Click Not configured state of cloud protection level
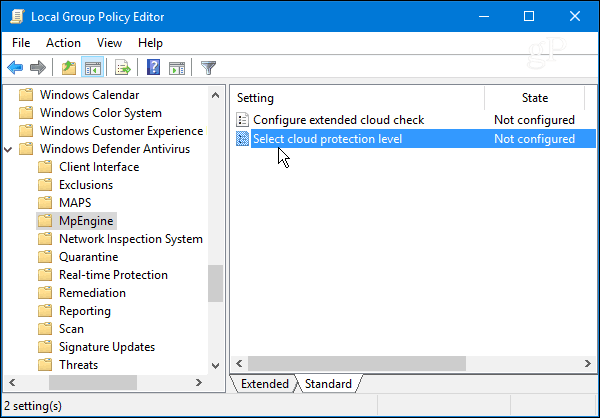The width and height of the screenshot is (600, 418). [x=534, y=139]
